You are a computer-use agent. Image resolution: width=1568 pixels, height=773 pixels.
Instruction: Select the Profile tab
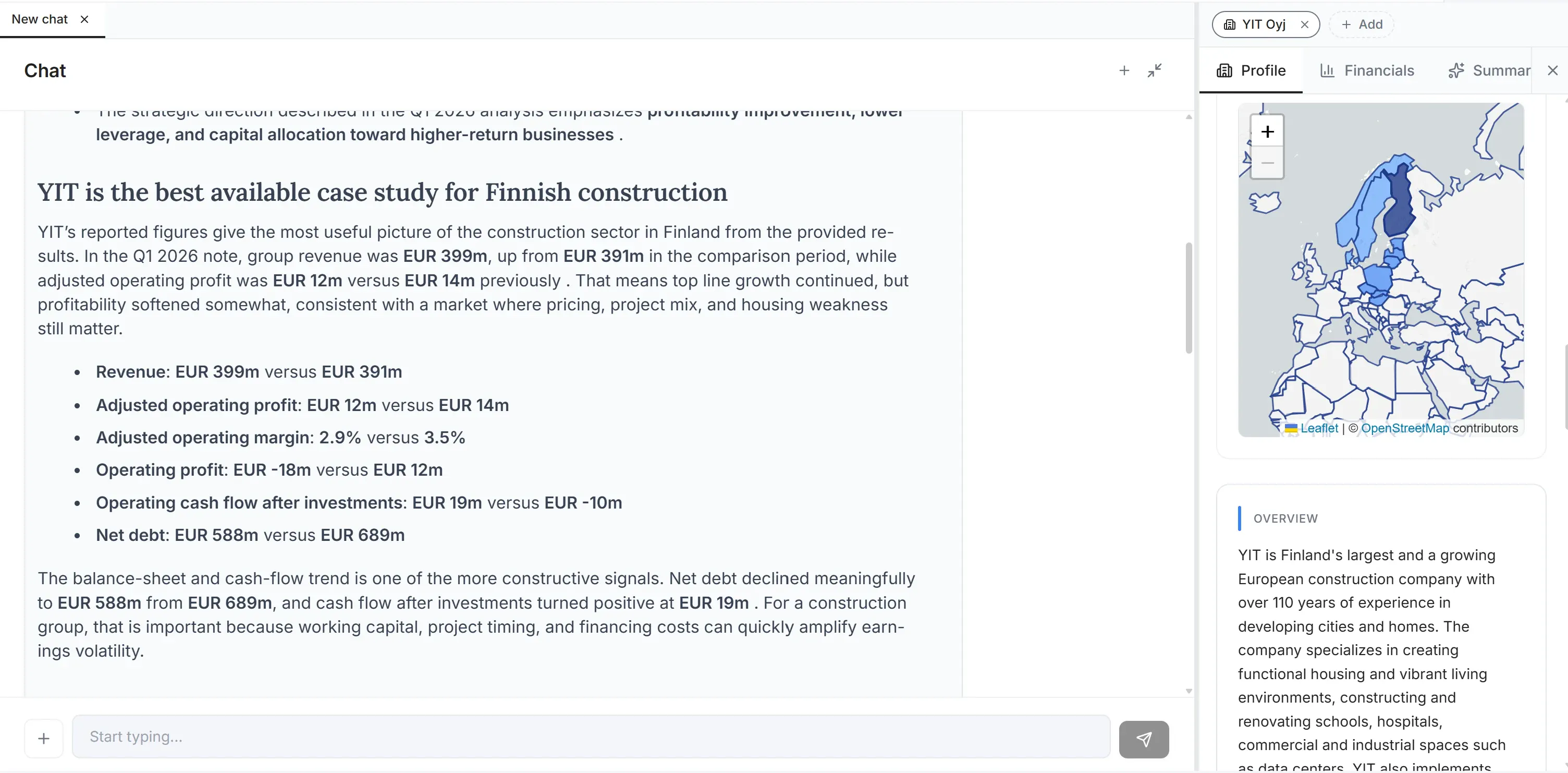[1251, 70]
